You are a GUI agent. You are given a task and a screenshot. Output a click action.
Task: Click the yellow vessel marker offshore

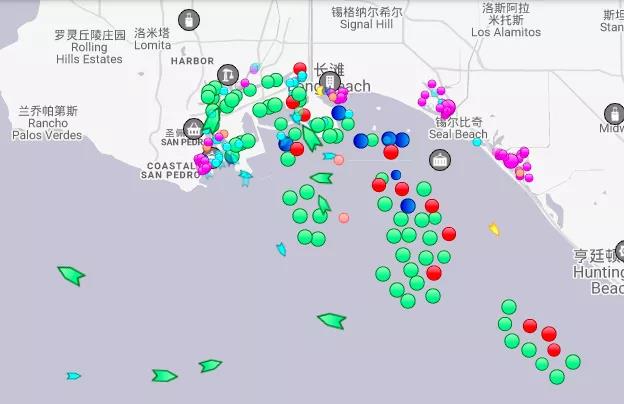pos(494,229)
